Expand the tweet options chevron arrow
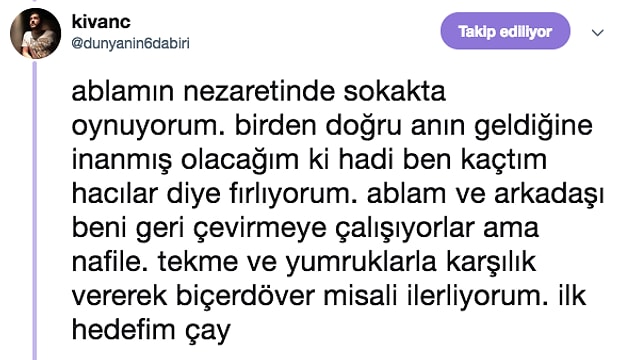The image size is (635, 360). [x=598, y=32]
